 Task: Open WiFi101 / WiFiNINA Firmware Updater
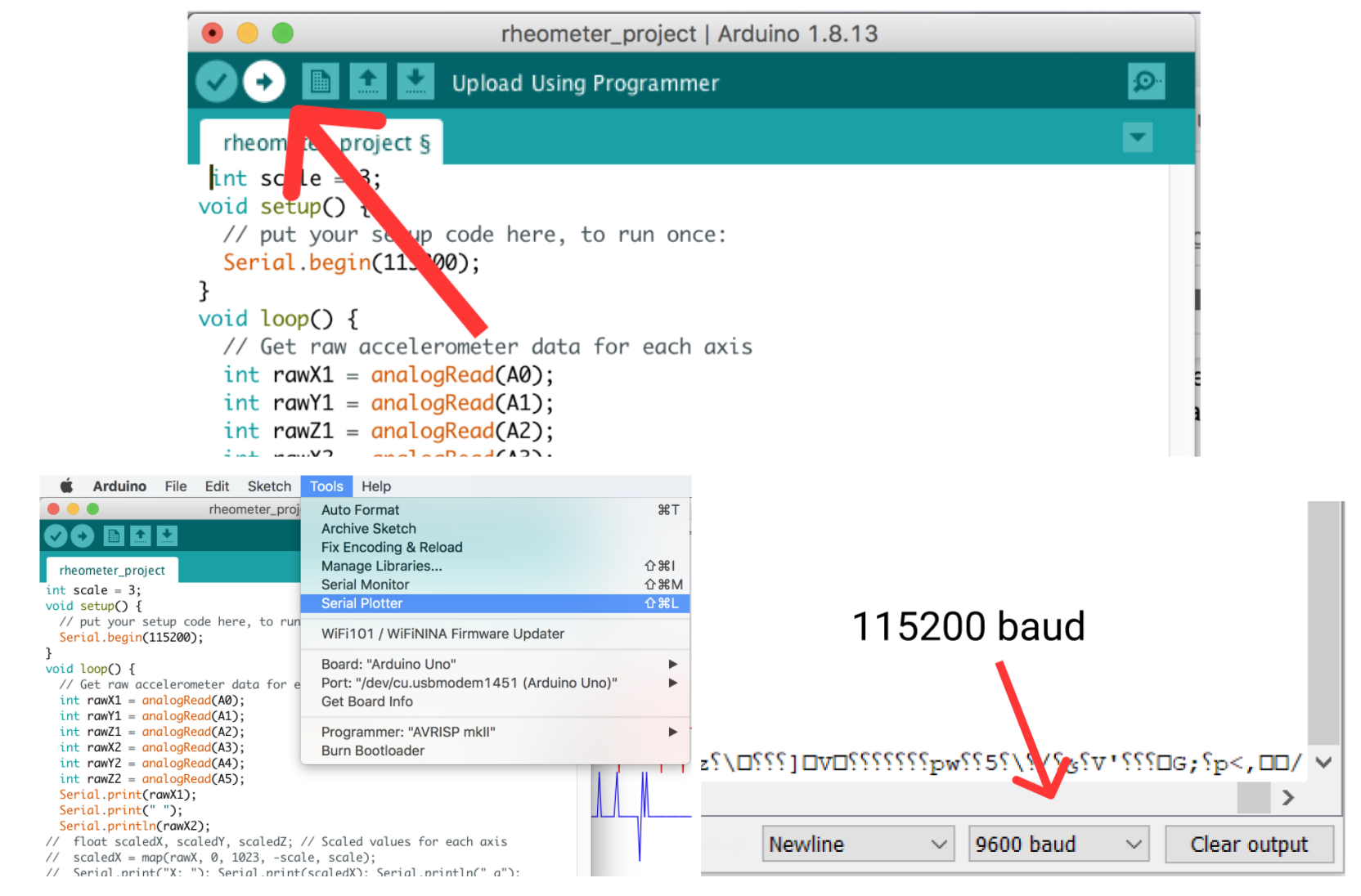point(496,634)
